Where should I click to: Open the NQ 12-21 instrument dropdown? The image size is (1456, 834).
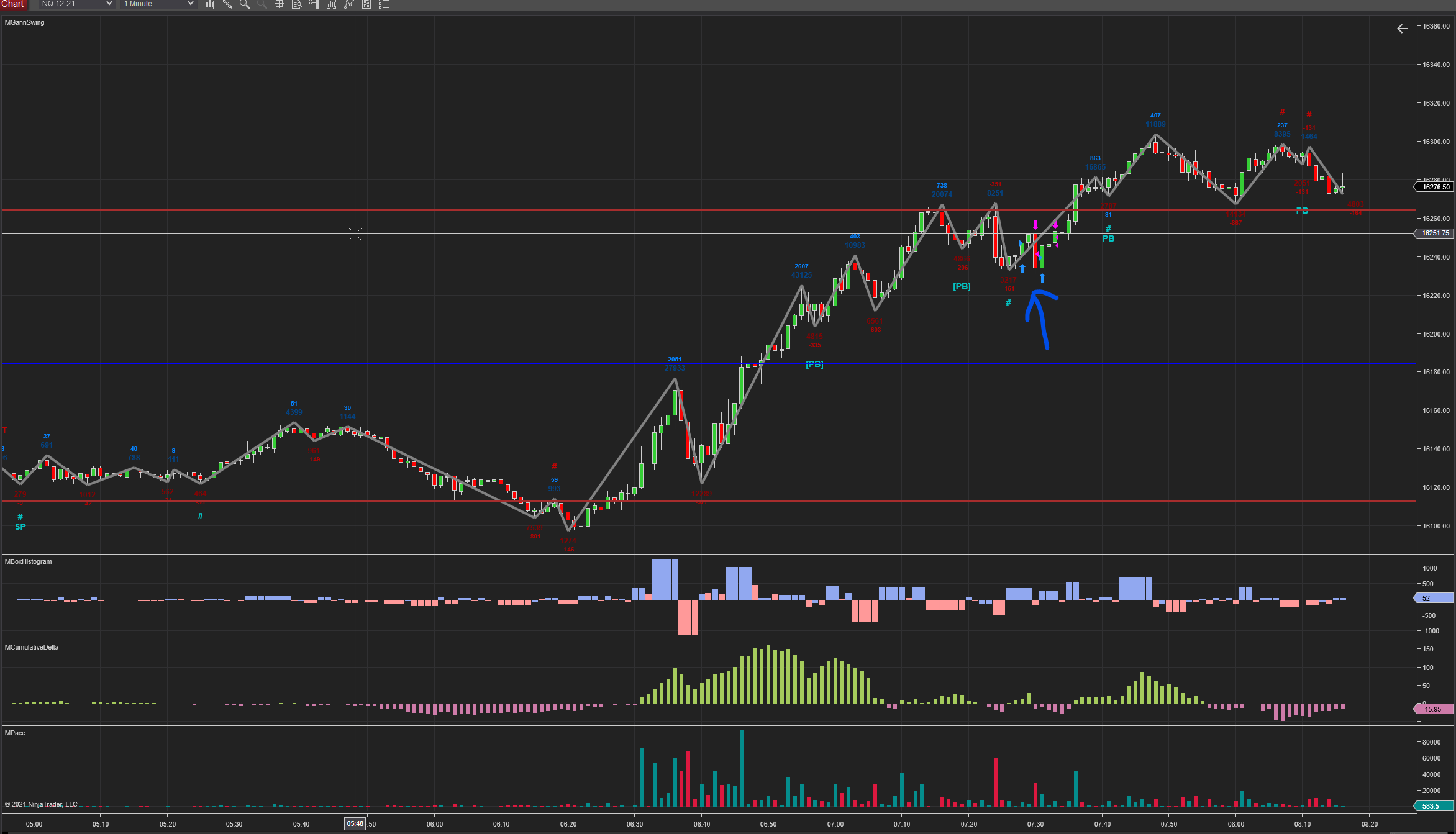pyautogui.click(x=76, y=4)
